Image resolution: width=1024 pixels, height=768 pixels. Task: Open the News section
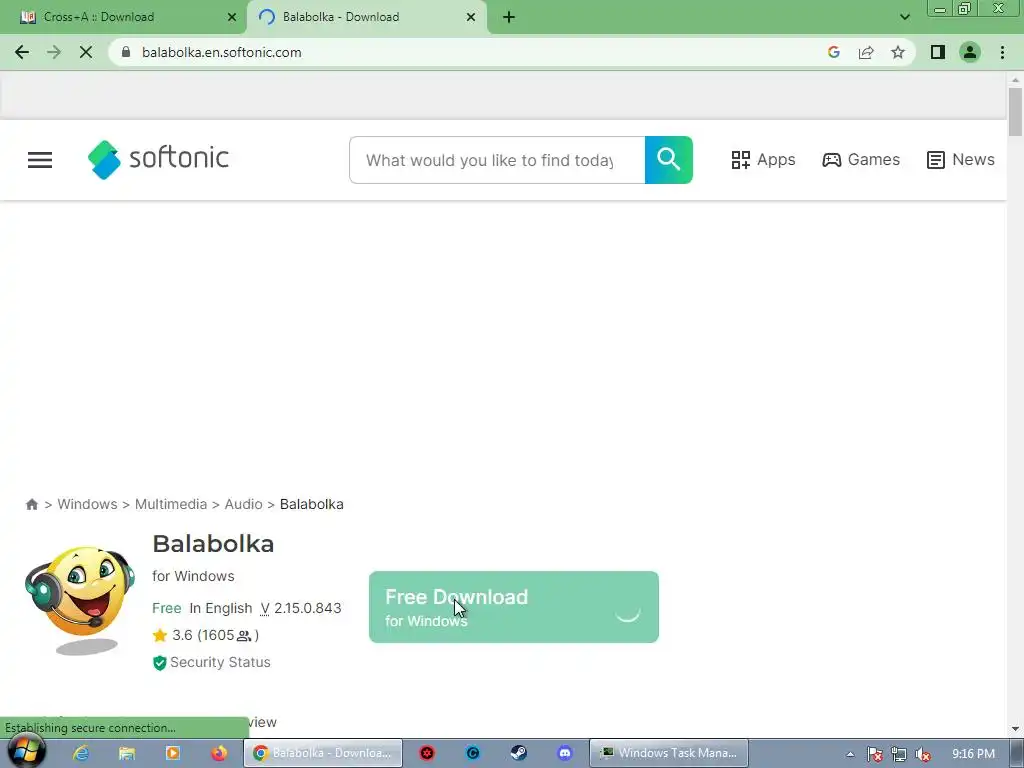click(x=961, y=160)
